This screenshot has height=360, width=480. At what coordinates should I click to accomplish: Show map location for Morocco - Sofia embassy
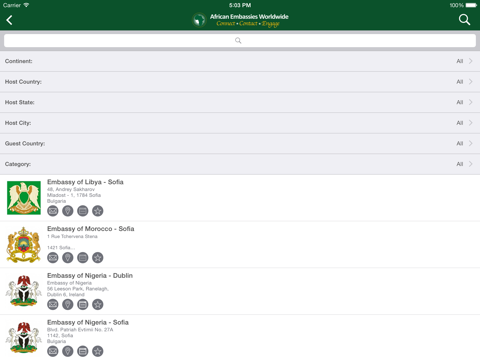coord(68,257)
